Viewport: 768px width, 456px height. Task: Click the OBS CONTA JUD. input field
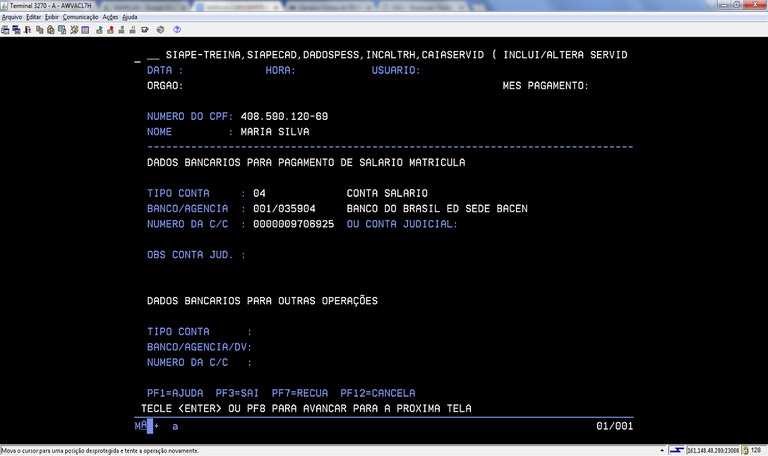(x=300, y=255)
